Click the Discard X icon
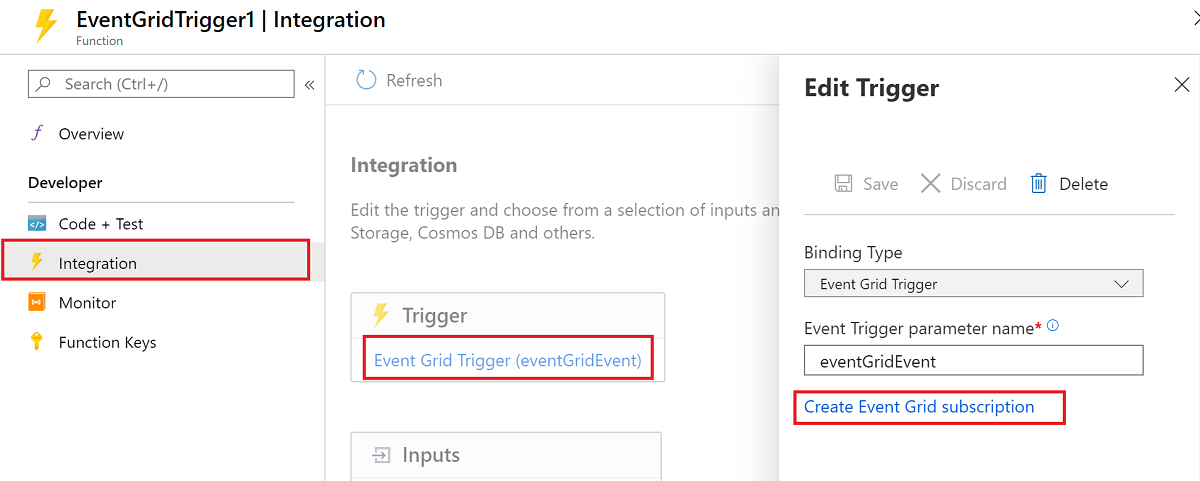This screenshot has width=1200, height=481. pyautogui.click(x=931, y=184)
